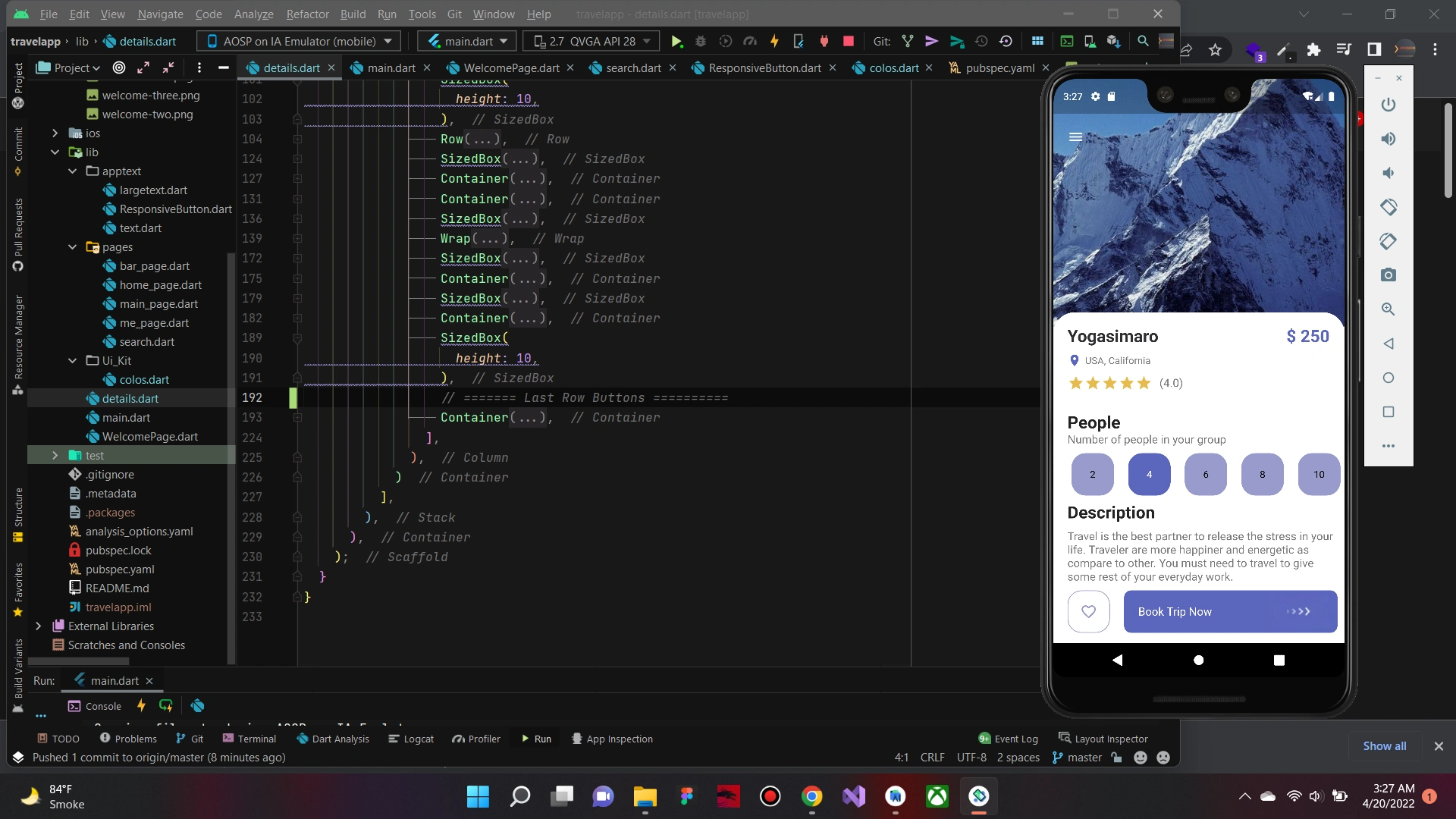1456x819 pixels.
Task: Switch to the WelcomePage.dart editor tab
Action: 511,68
